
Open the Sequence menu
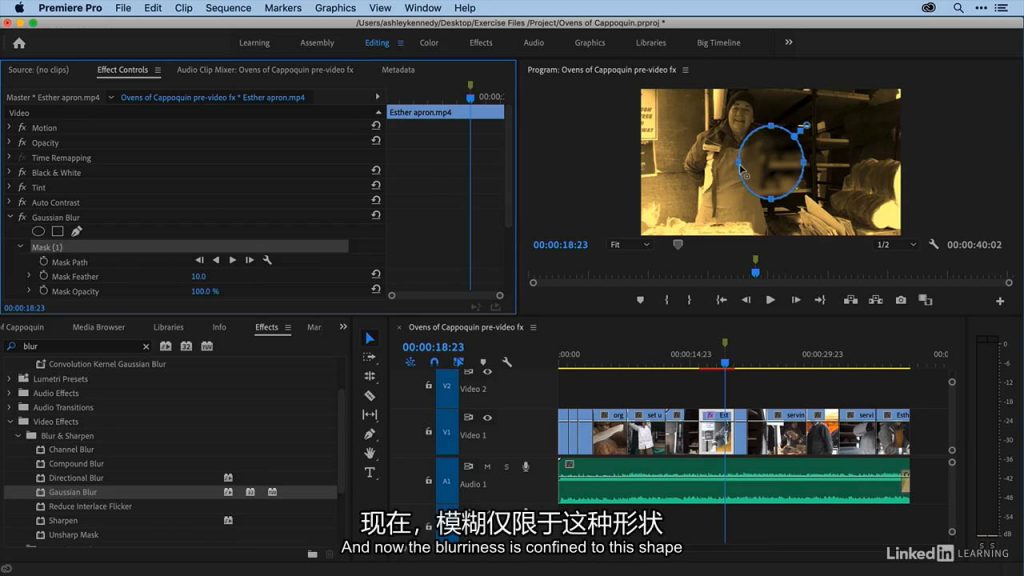pyautogui.click(x=228, y=8)
